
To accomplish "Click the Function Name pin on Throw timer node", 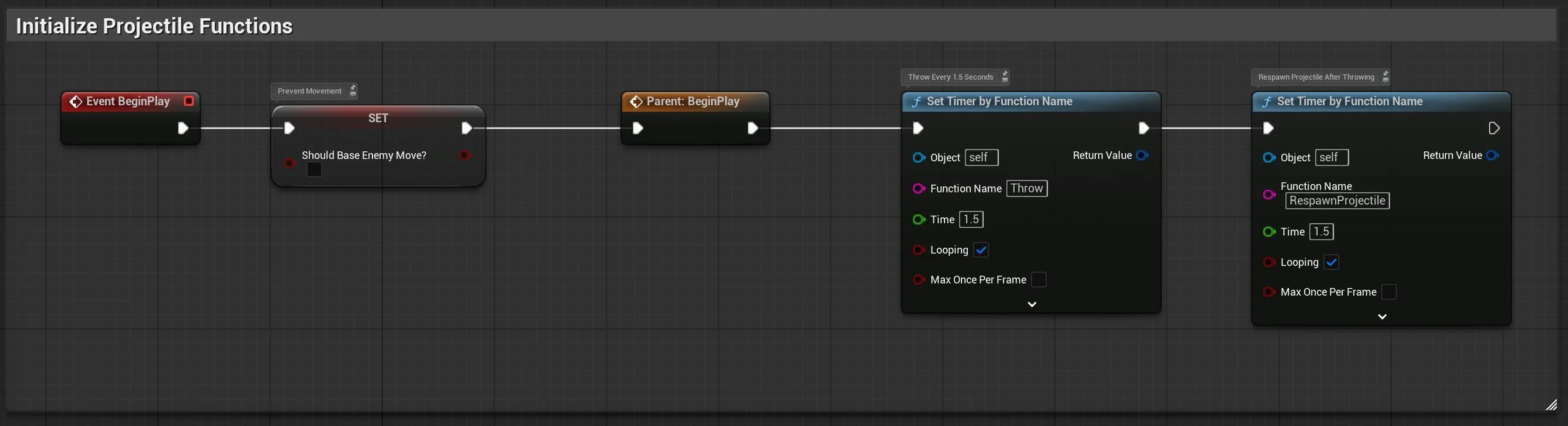I will 919,188.
